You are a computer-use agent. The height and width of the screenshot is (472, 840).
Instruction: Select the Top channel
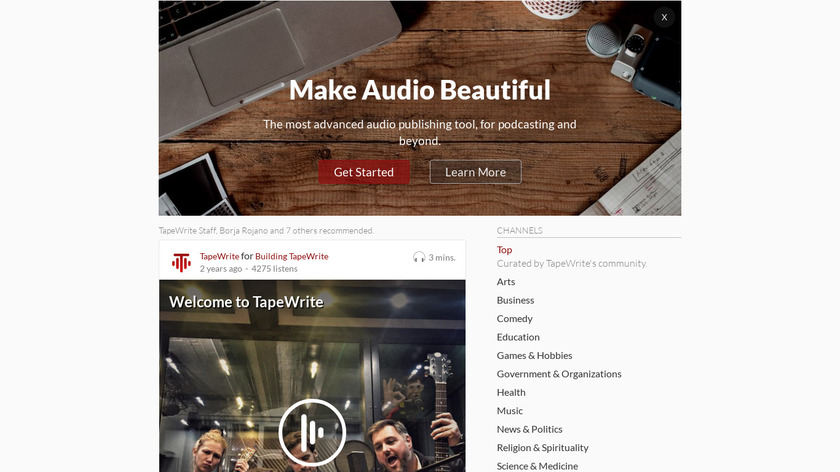(504, 250)
